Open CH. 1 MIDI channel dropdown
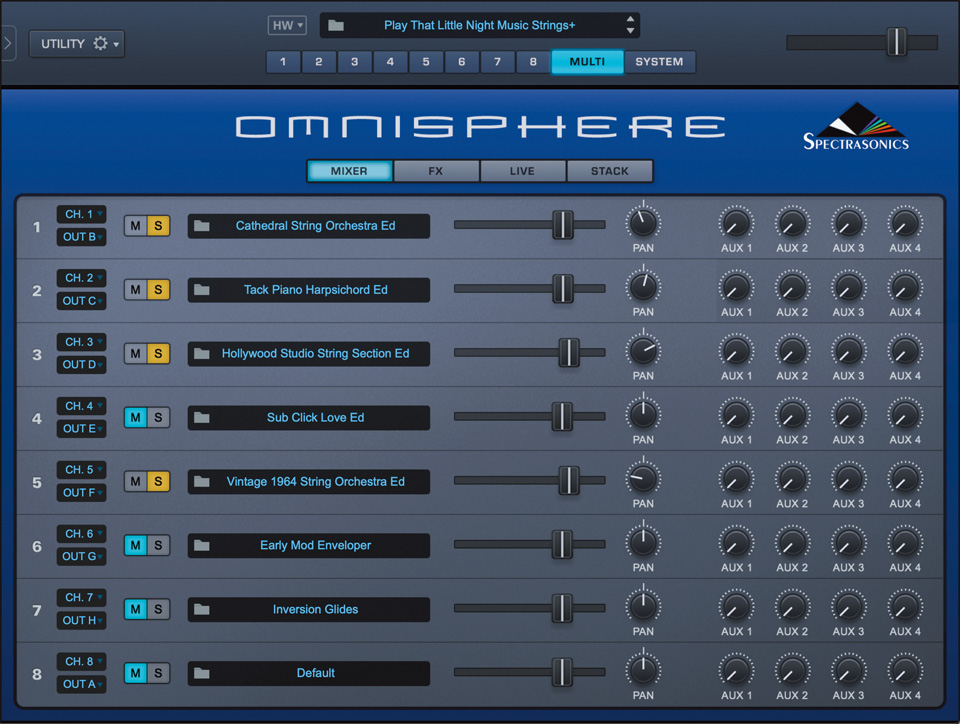The width and height of the screenshot is (960, 724). [x=81, y=214]
